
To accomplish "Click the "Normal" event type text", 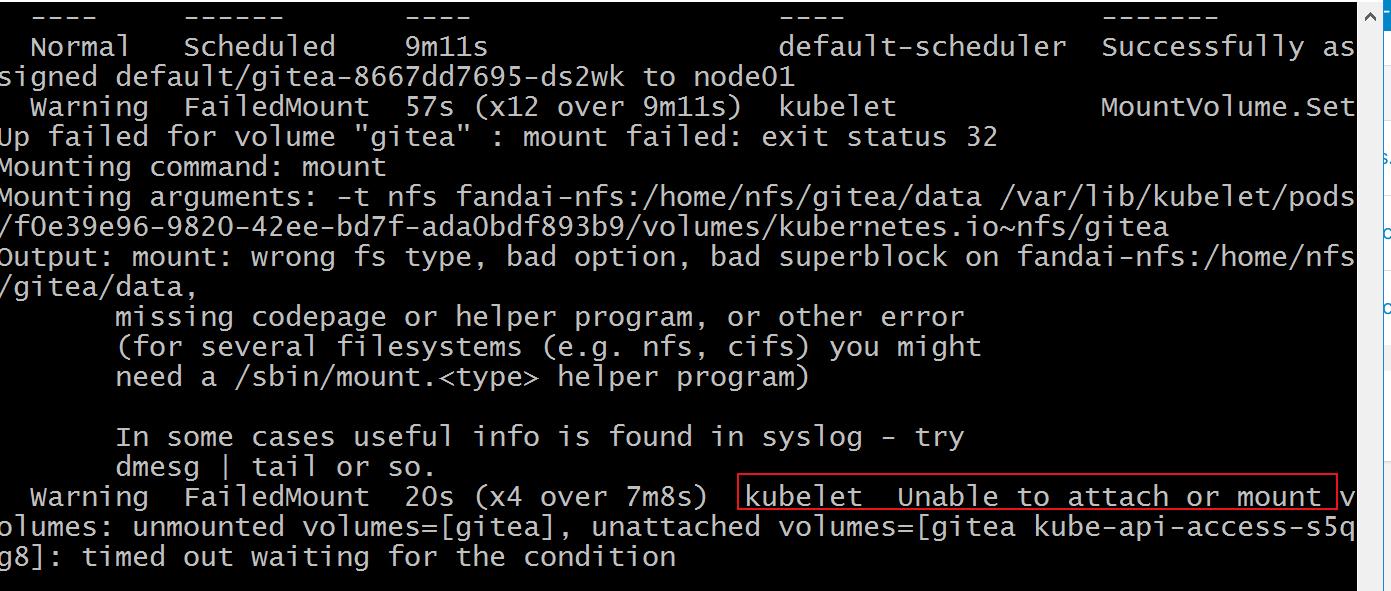I will click(x=80, y=47).
